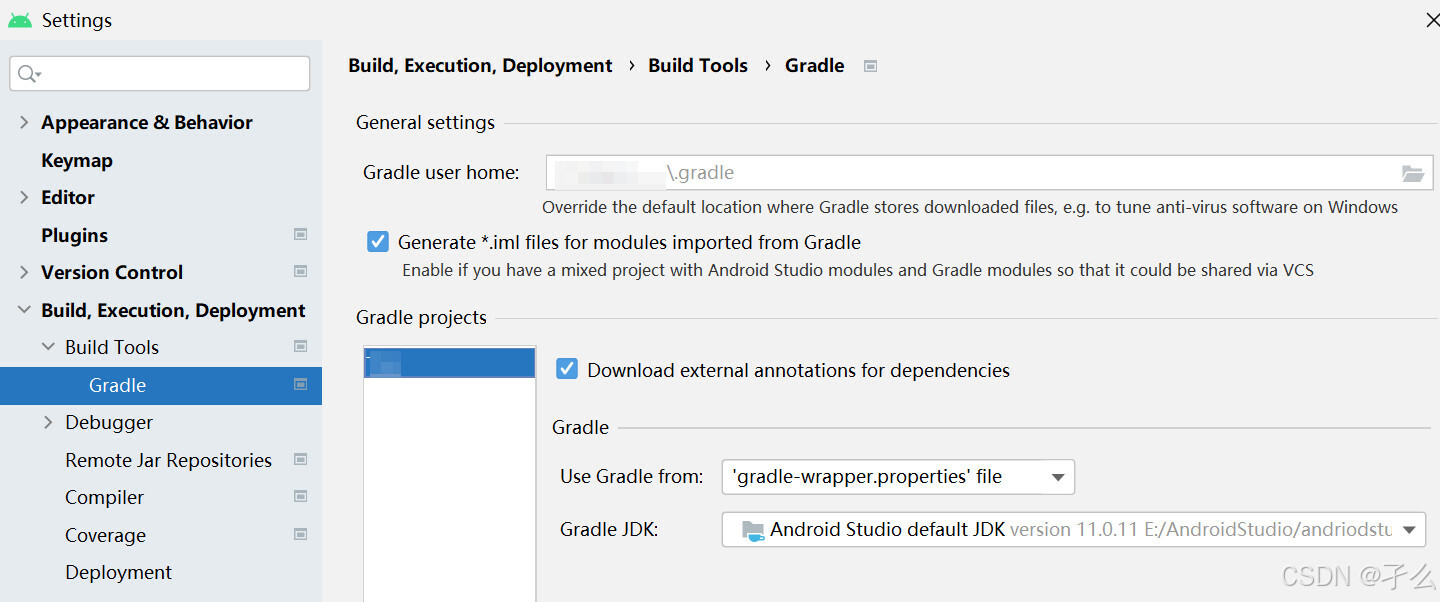This screenshot has width=1440, height=602.
Task: Click project-level icon next to Build Tools
Action: 300,346
